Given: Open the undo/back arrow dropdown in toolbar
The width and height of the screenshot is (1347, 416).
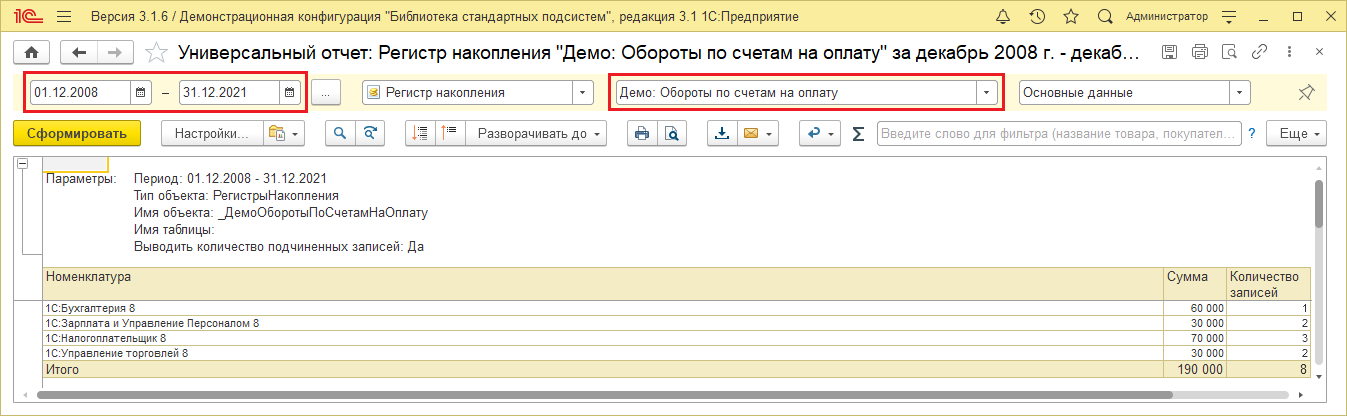Looking at the screenshot, I should click(820, 133).
